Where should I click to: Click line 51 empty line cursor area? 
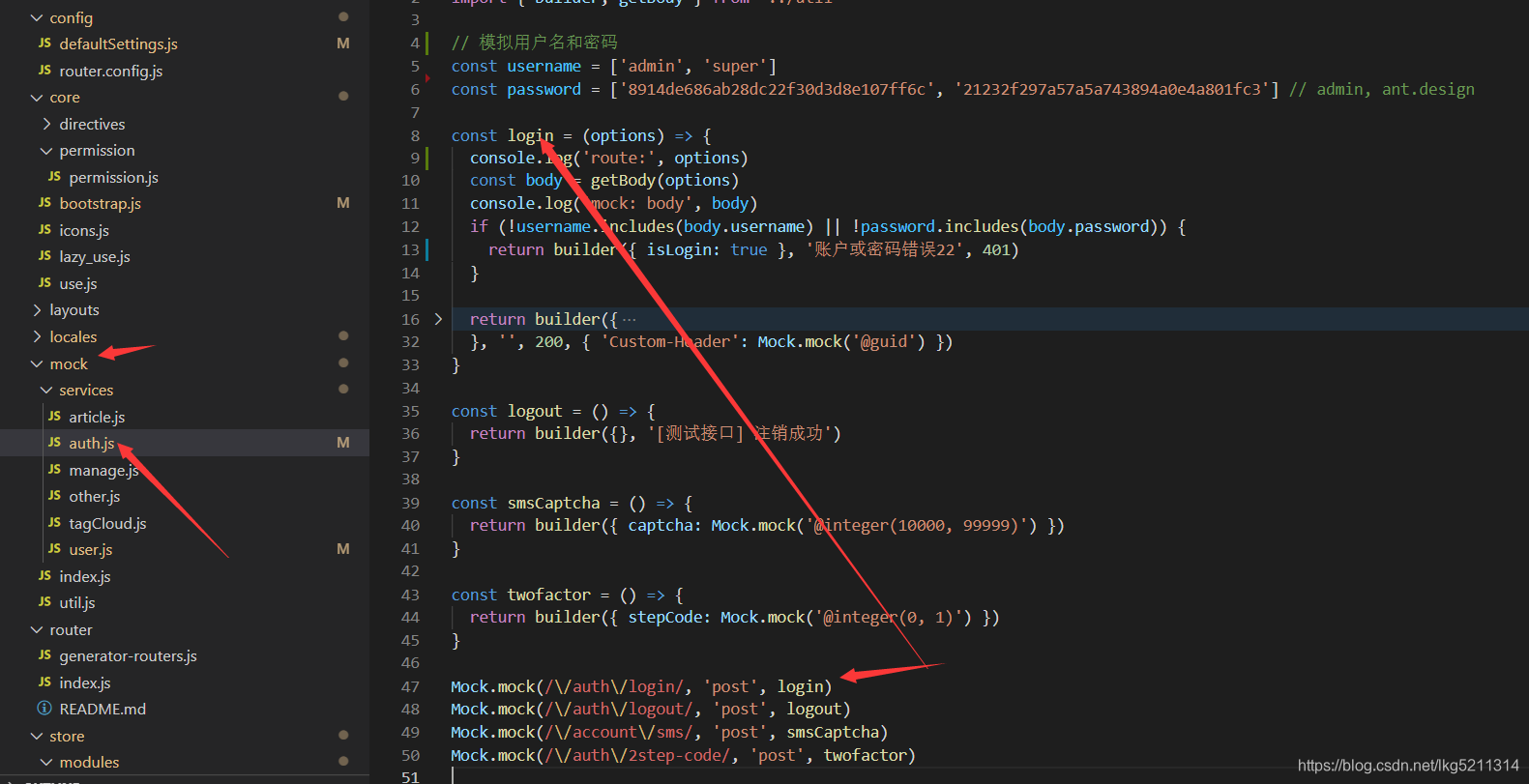454,776
